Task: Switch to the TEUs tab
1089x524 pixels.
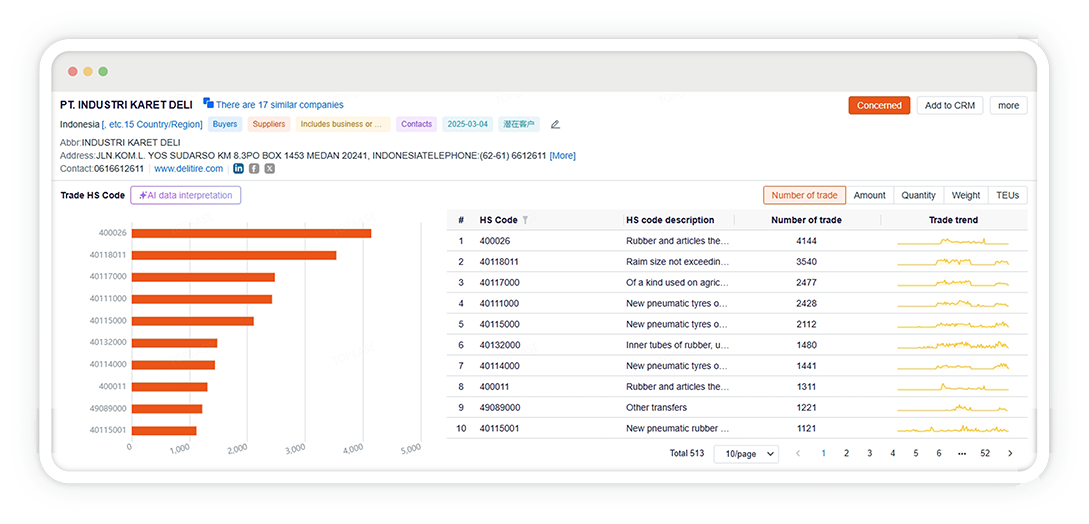Action: [x=1007, y=195]
